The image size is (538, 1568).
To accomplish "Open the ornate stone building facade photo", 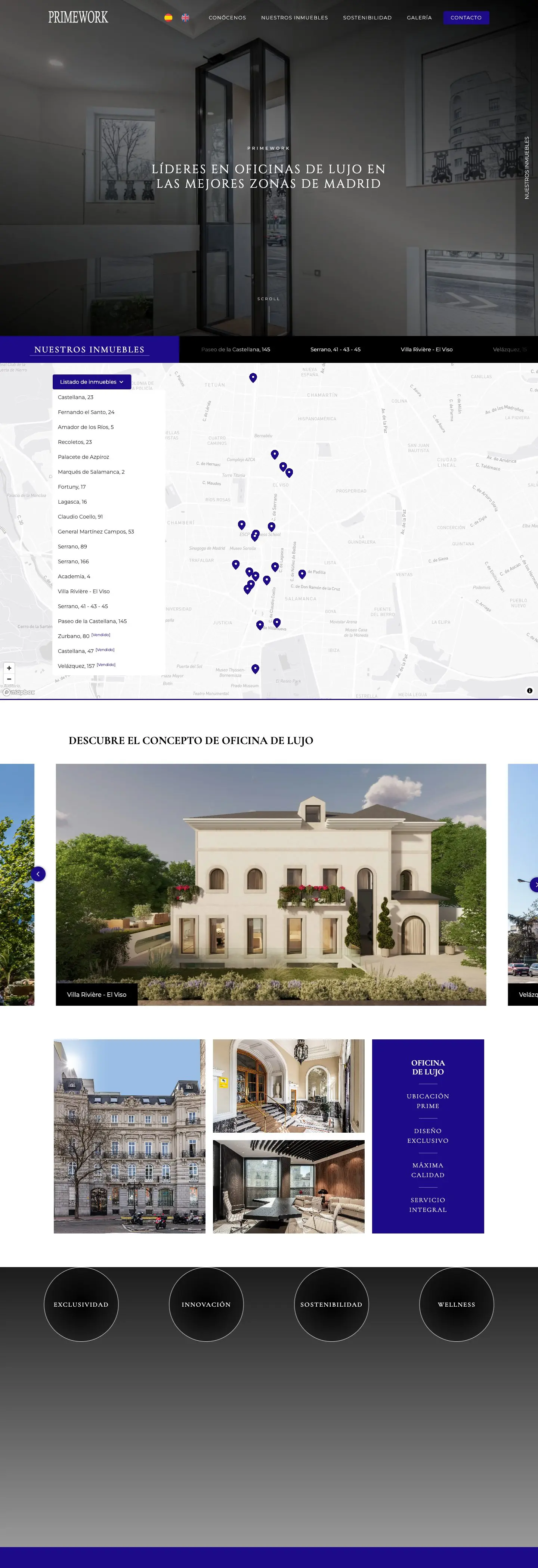I will 130,1136.
